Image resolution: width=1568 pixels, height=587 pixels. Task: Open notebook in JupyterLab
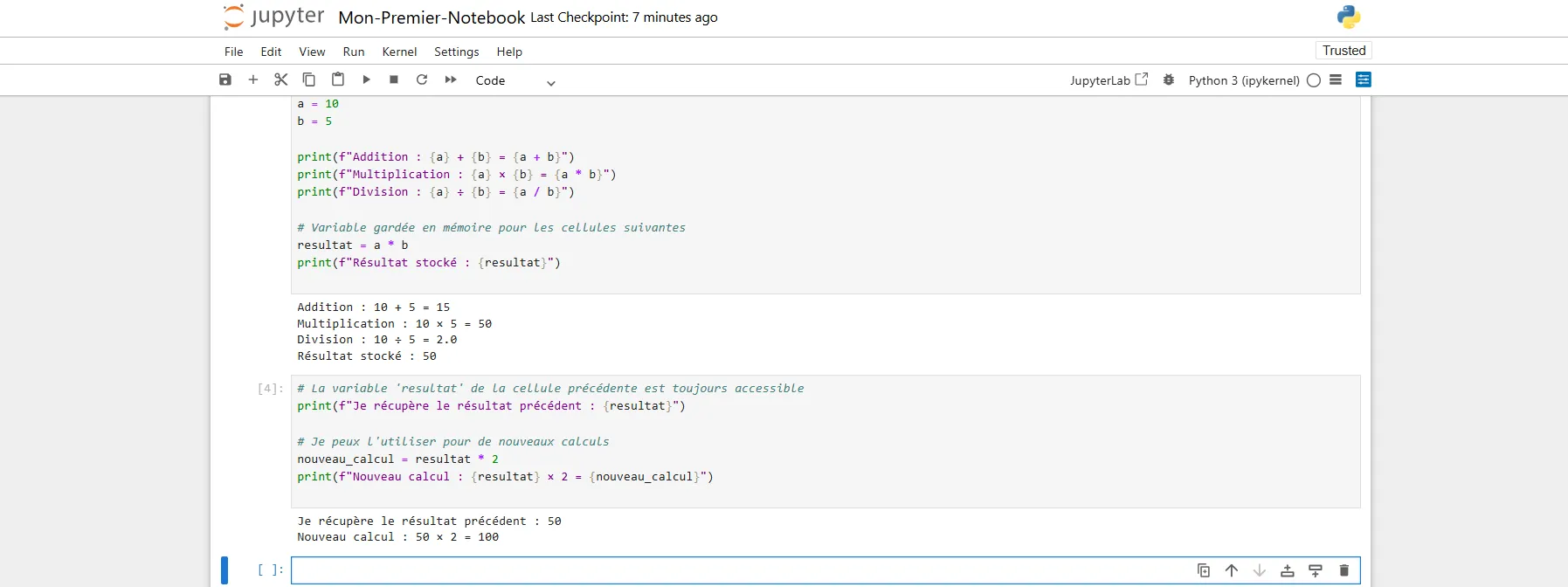1109,80
